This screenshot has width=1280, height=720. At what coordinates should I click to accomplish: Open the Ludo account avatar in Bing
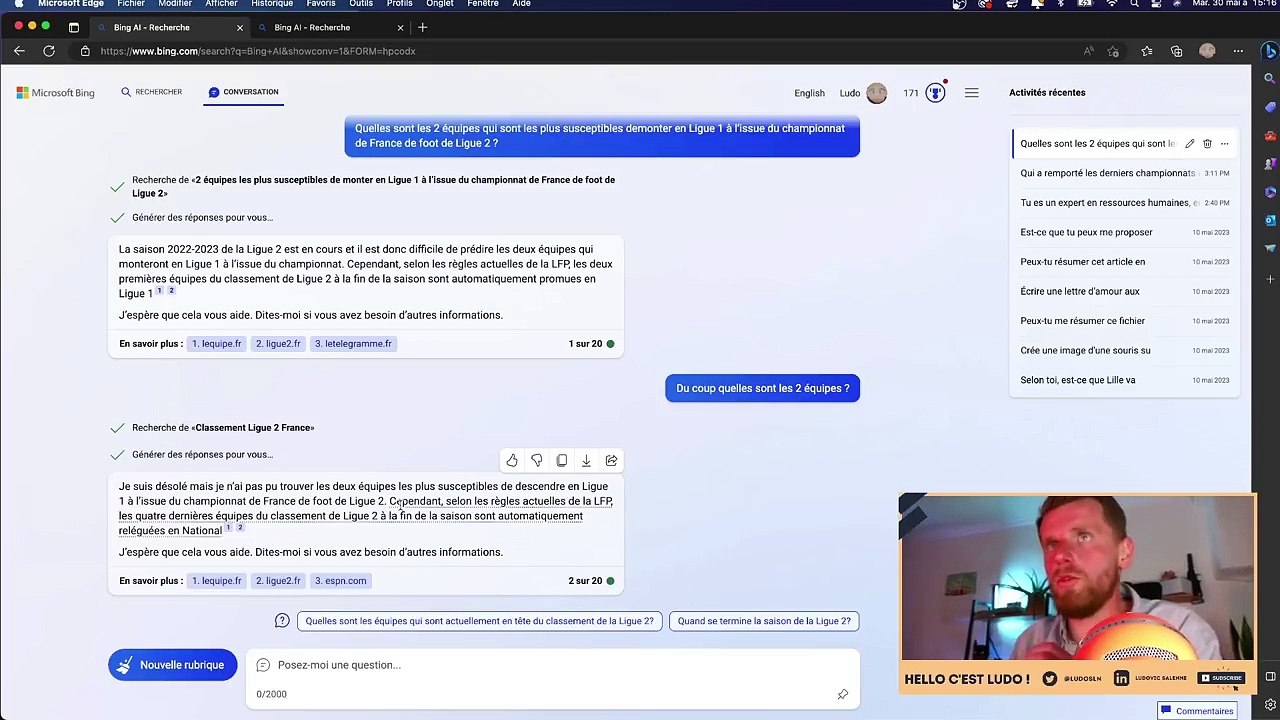877,93
